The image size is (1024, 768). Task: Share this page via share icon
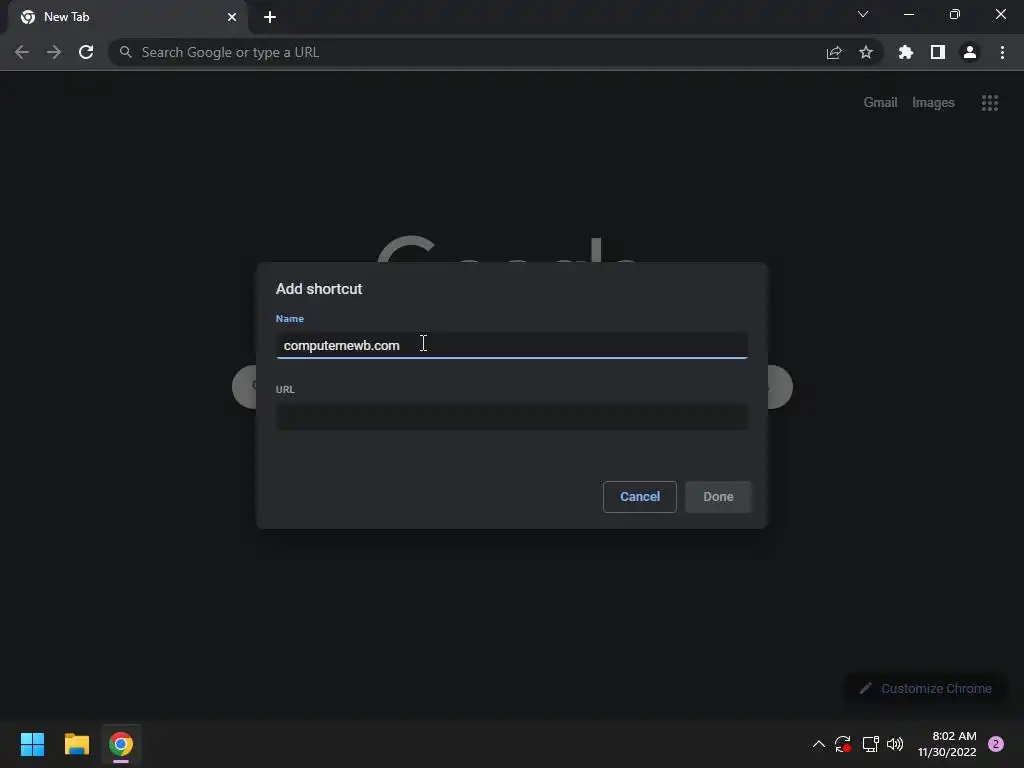834,52
